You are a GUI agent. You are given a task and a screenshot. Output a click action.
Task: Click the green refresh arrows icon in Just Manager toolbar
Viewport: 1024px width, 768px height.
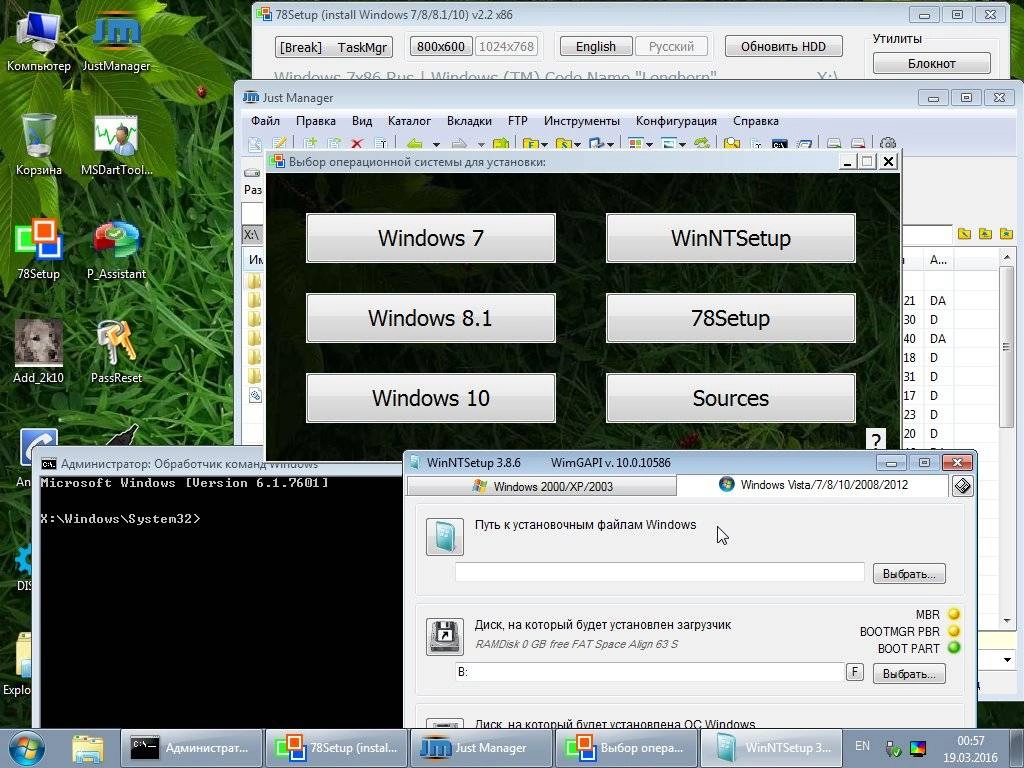702,143
